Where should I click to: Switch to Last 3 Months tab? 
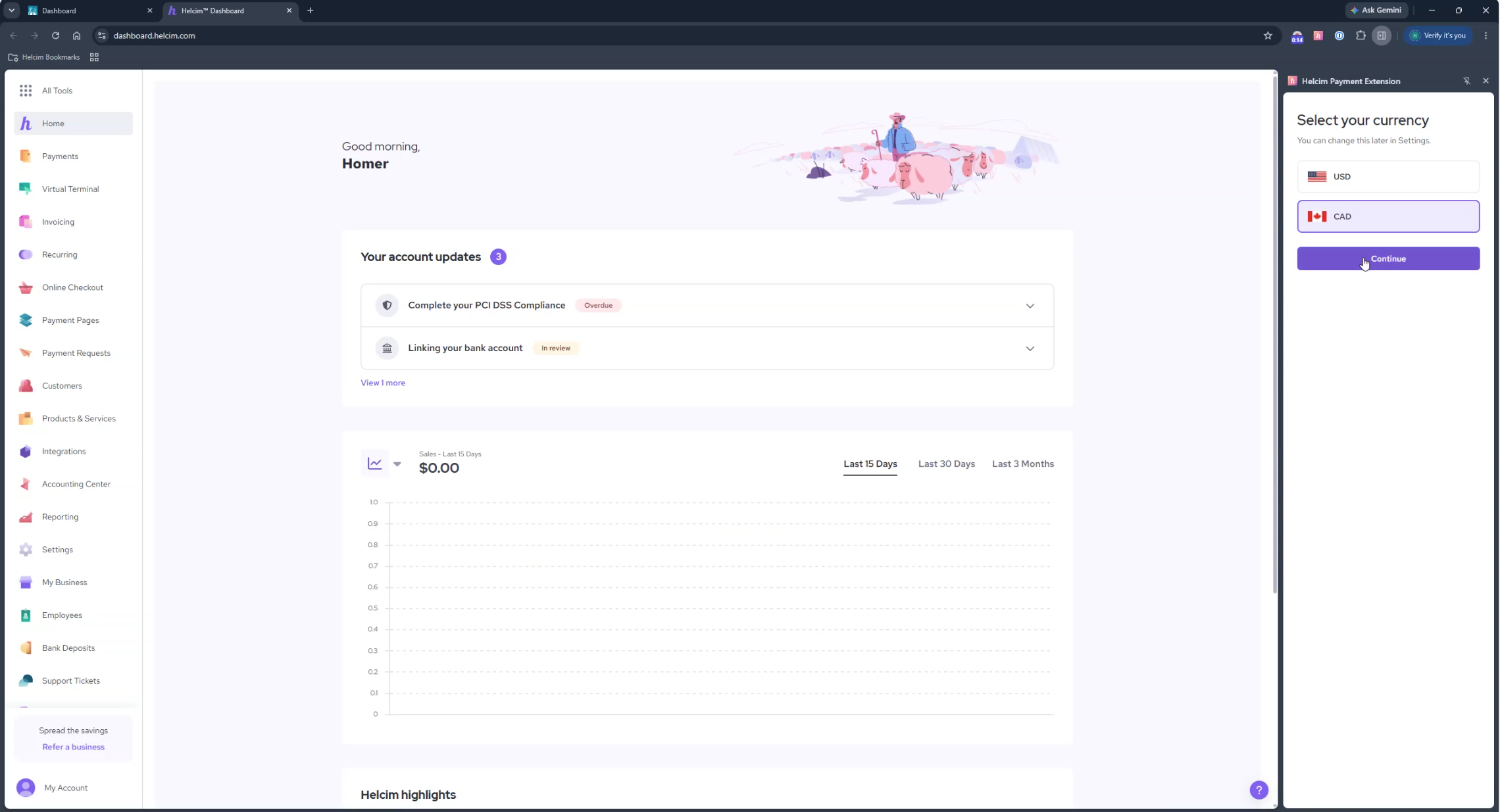(x=1022, y=464)
